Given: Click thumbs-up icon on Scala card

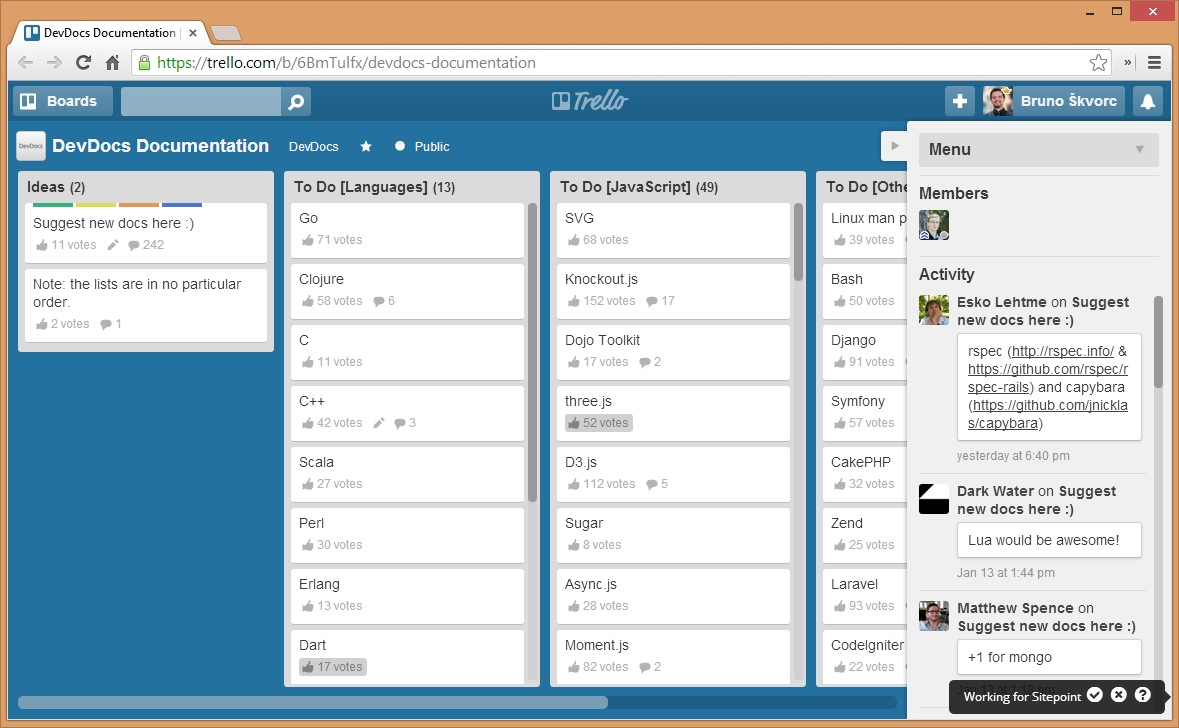Looking at the screenshot, I should (308, 484).
